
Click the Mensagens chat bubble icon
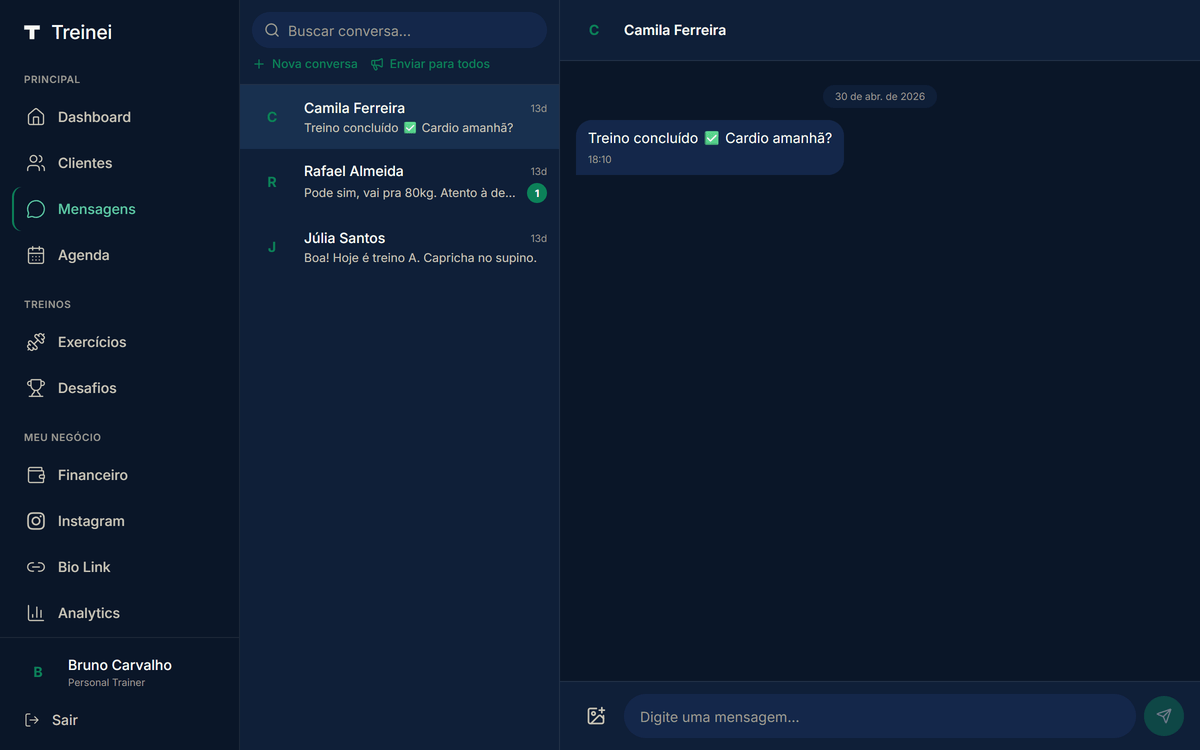[x=36, y=209]
